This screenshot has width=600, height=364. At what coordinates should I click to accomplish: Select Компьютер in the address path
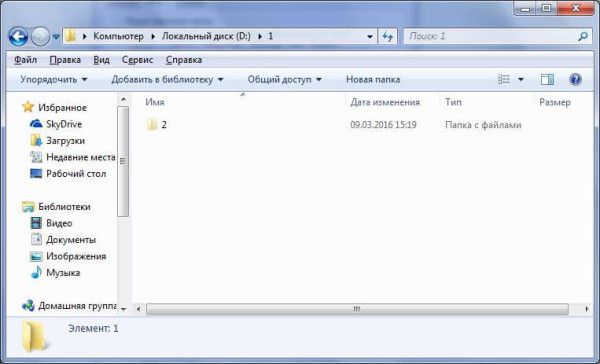point(119,36)
